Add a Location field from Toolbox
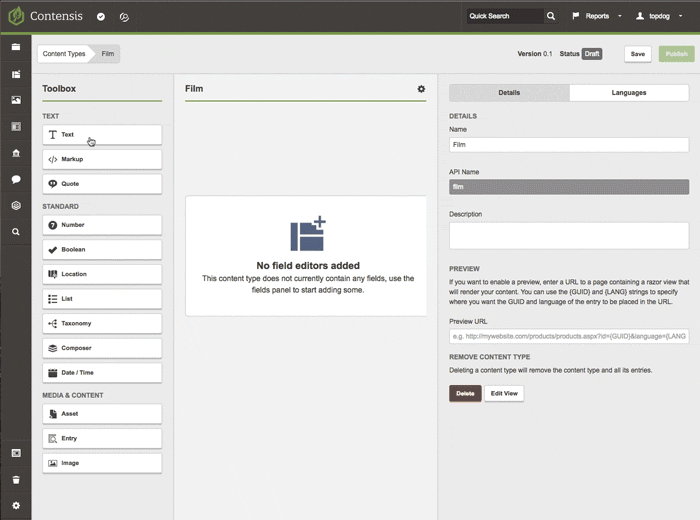Viewport: 700px width, 520px height. coord(102,274)
